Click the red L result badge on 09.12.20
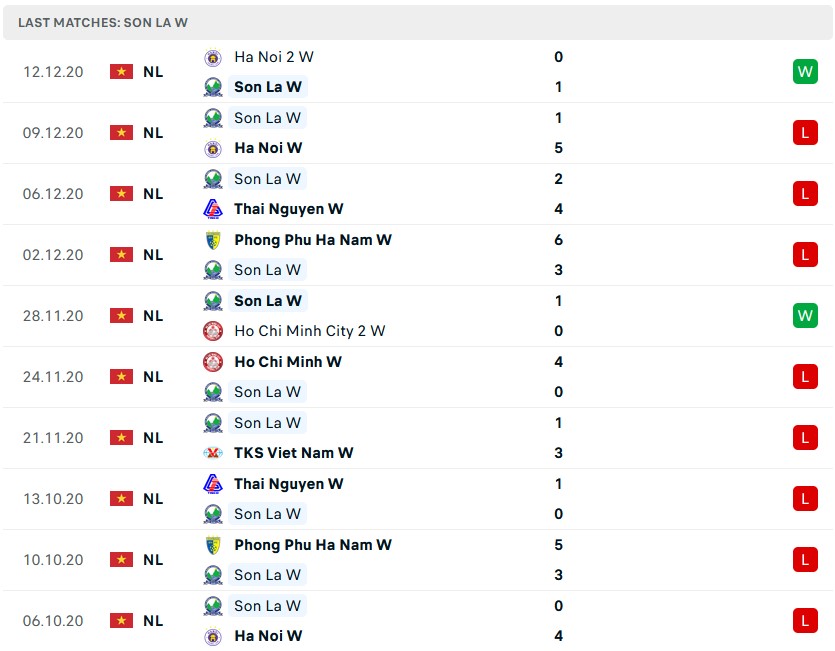The width and height of the screenshot is (835, 651). point(805,133)
